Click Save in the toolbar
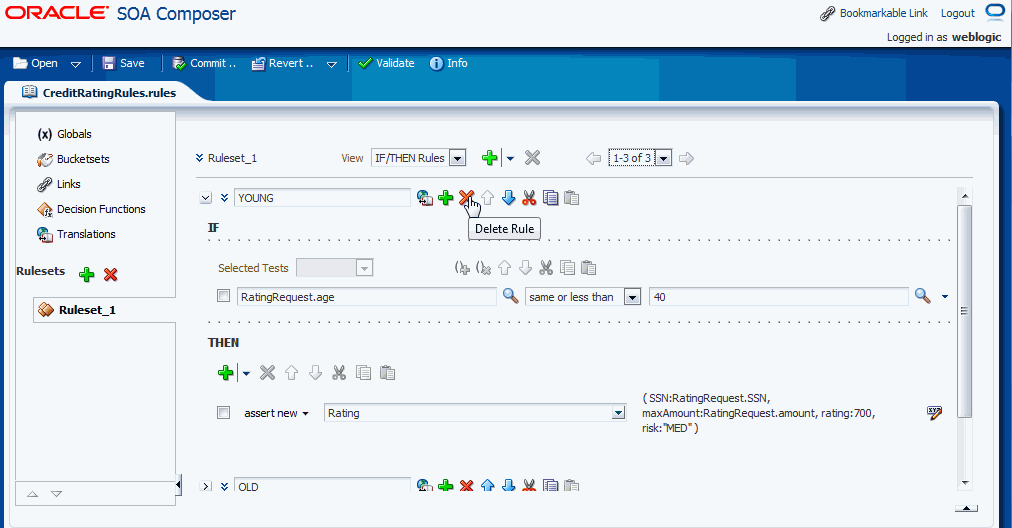This screenshot has height=528, width=1012. 123,63
